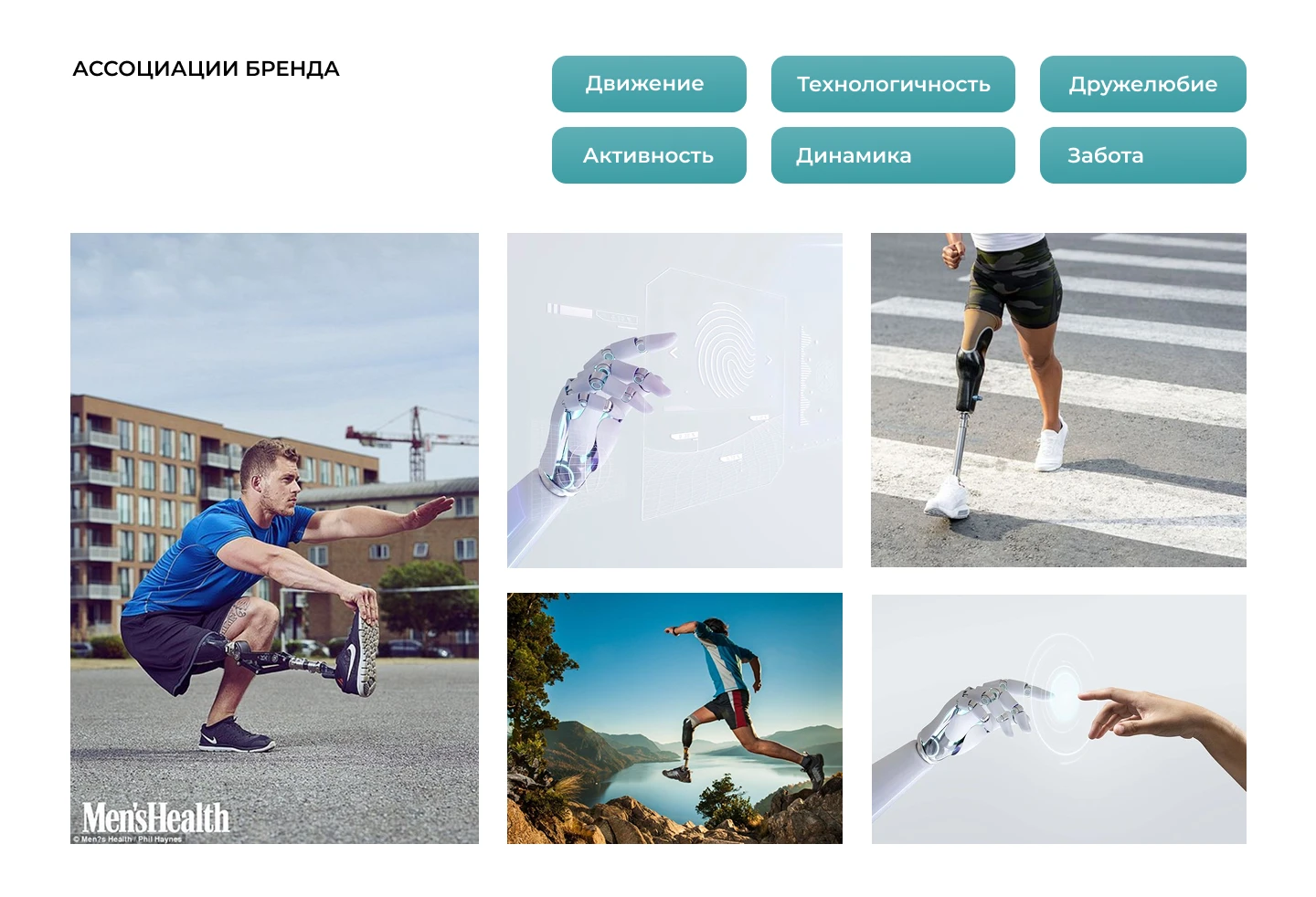The width and height of the screenshot is (1316, 897).
Task: Open the robotic hand fingerprint image
Action: click(674, 400)
